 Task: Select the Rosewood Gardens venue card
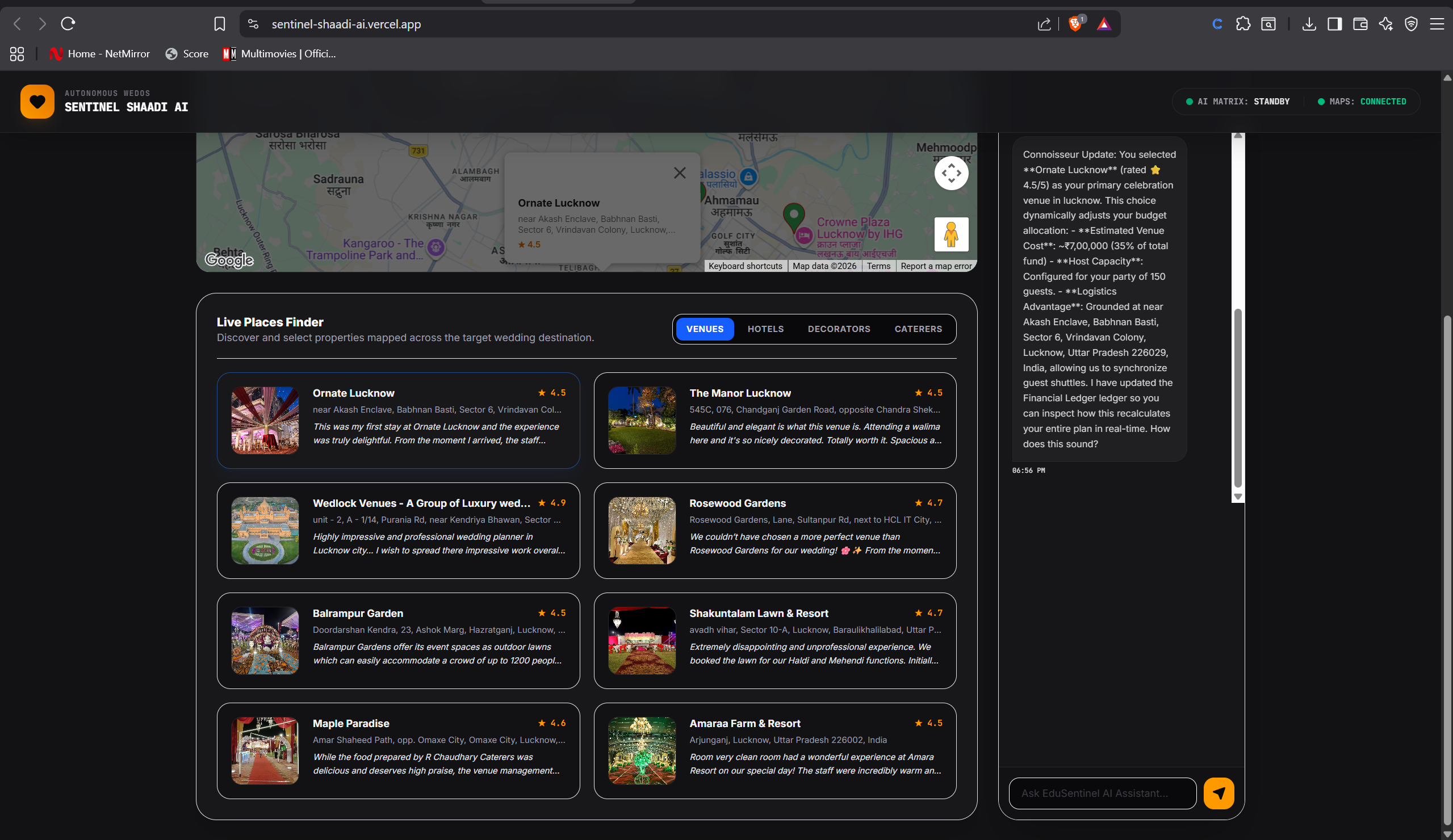[775, 531]
